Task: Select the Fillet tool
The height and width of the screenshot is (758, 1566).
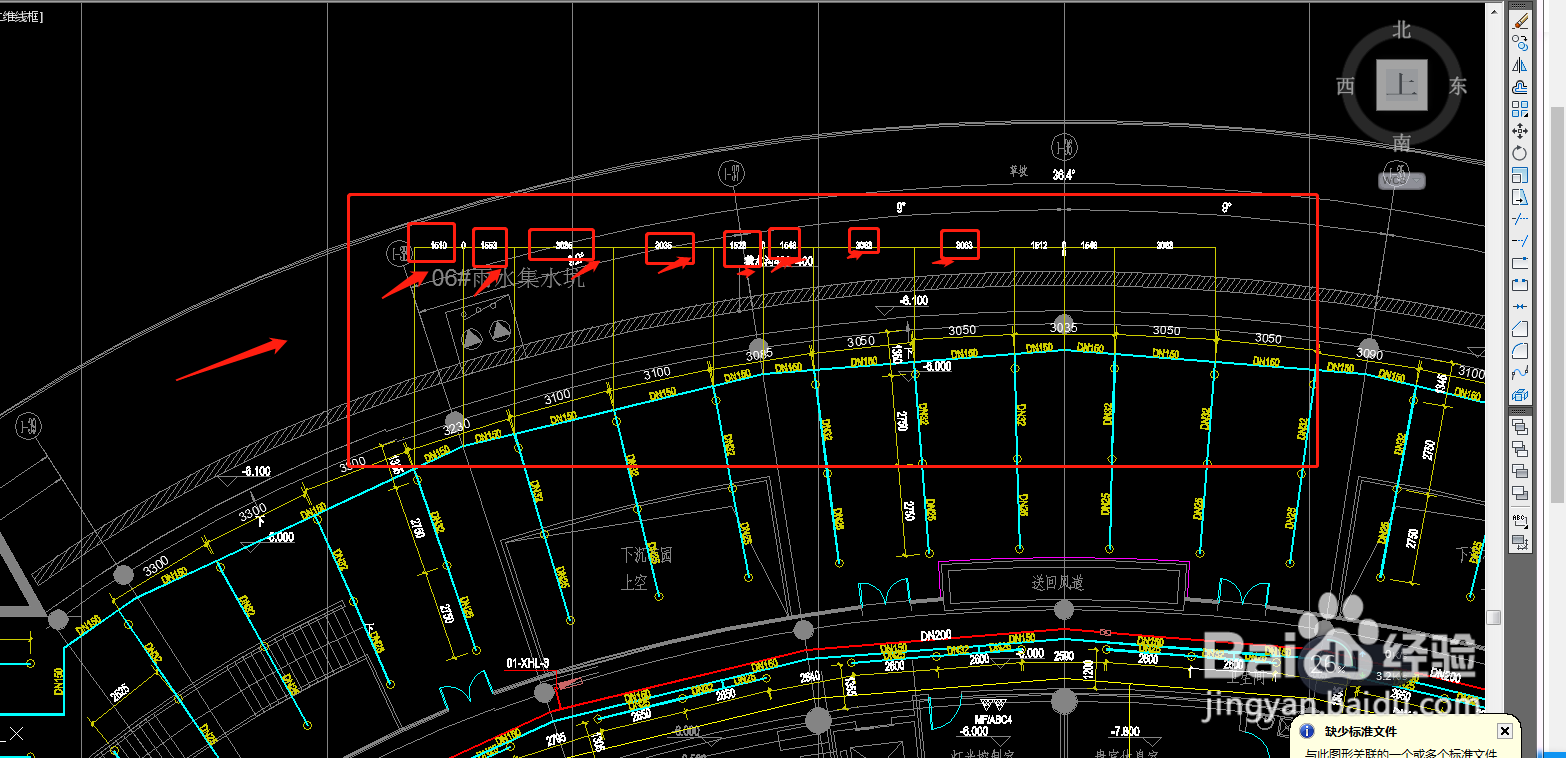Action: click(x=1520, y=349)
